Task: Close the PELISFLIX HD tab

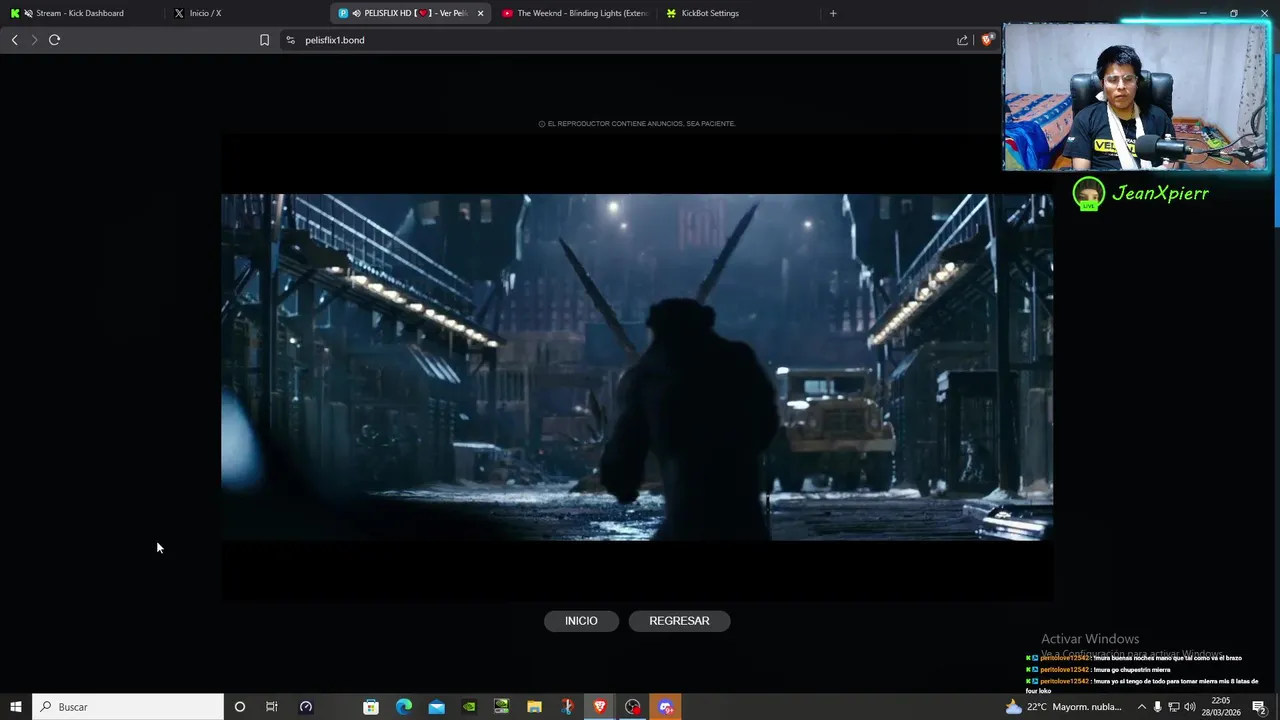Action: 480,13
